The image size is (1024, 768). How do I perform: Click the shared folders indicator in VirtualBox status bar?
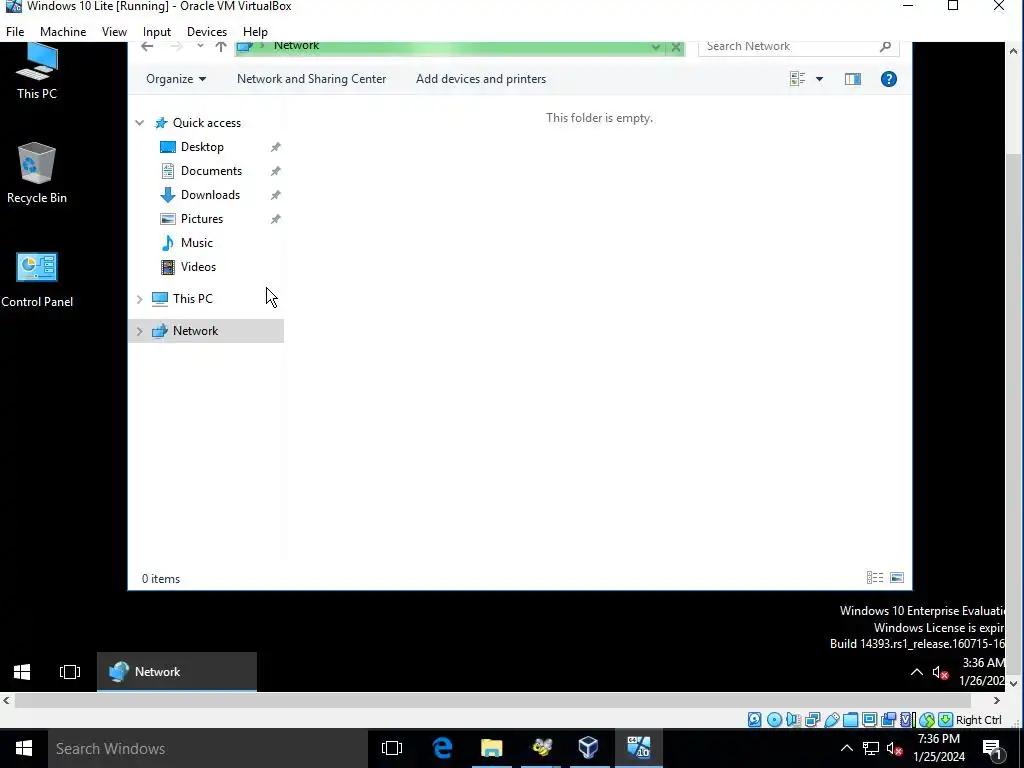pyautogui.click(x=850, y=720)
